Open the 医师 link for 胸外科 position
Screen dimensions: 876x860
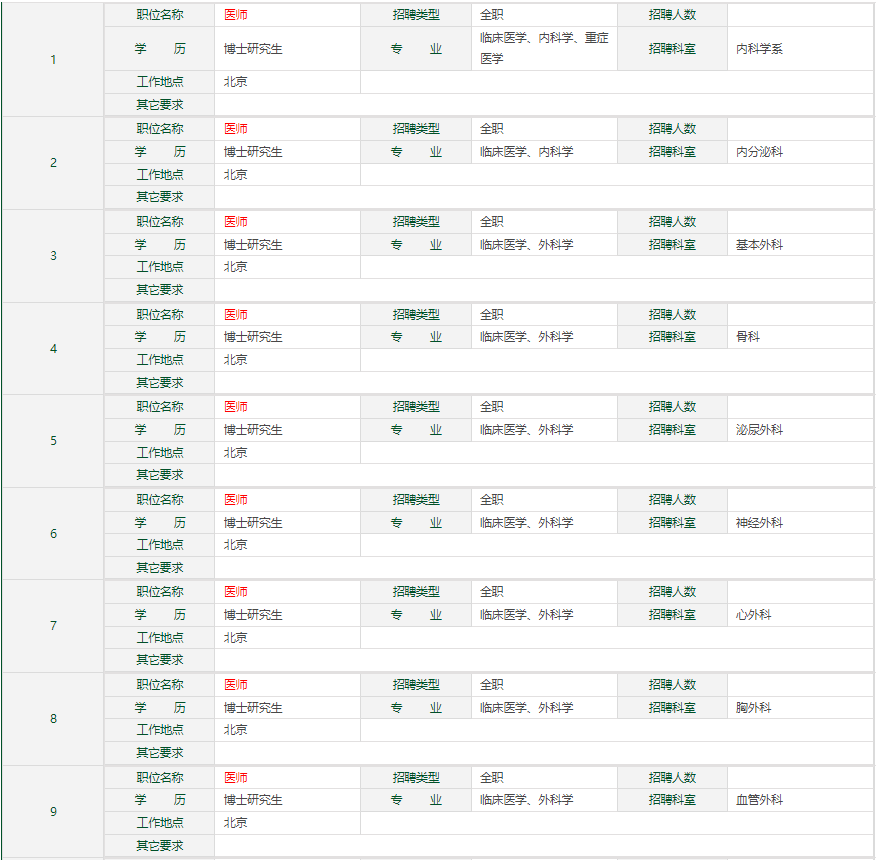click(x=236, y=685)
